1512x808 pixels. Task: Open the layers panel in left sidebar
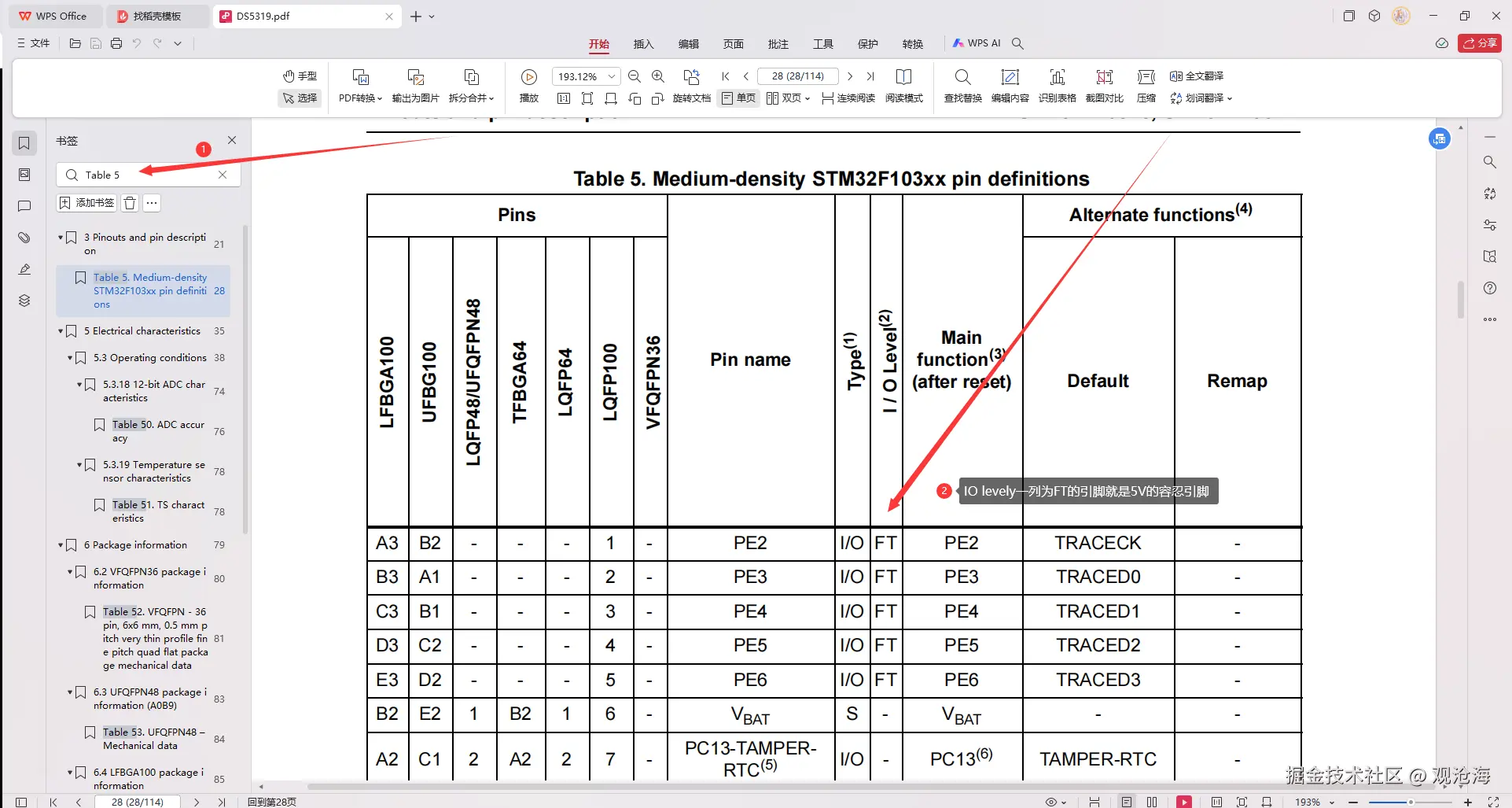click(x=24, y=301)
